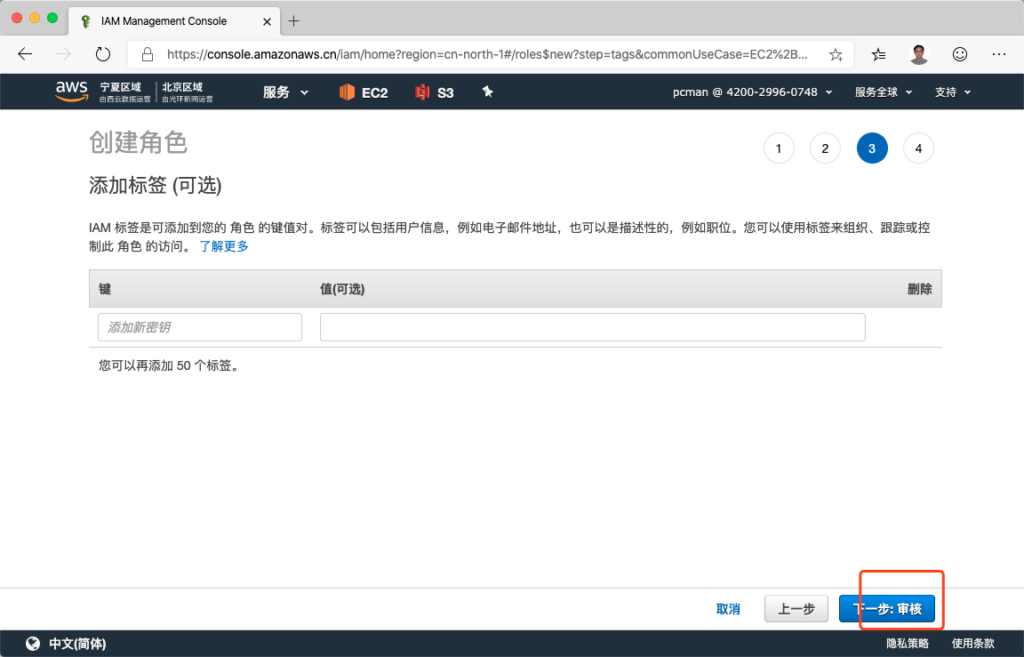Open the 支持 support dropdown

pos(952,92)
